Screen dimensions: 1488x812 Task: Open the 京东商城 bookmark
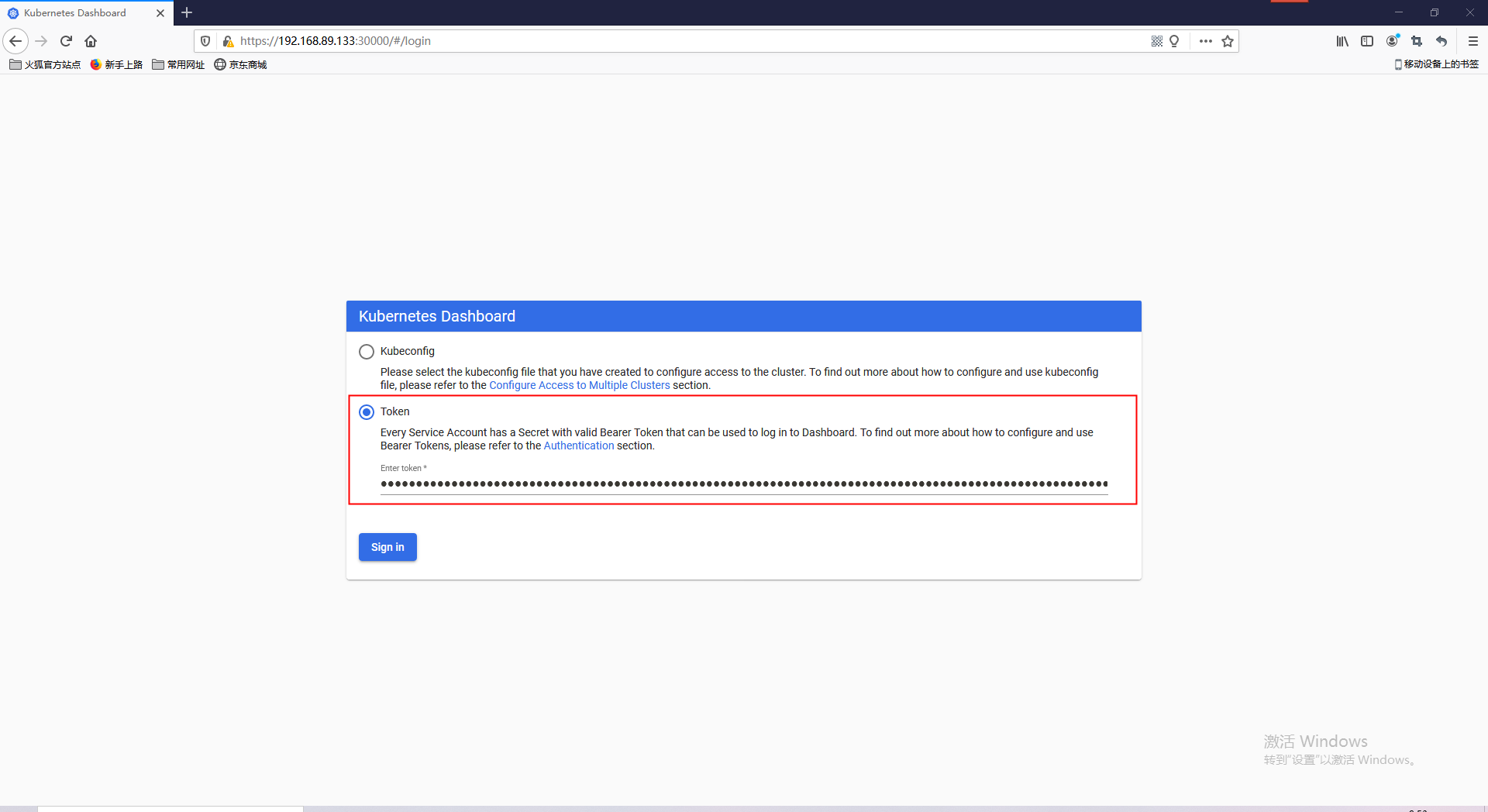[240, 64]
